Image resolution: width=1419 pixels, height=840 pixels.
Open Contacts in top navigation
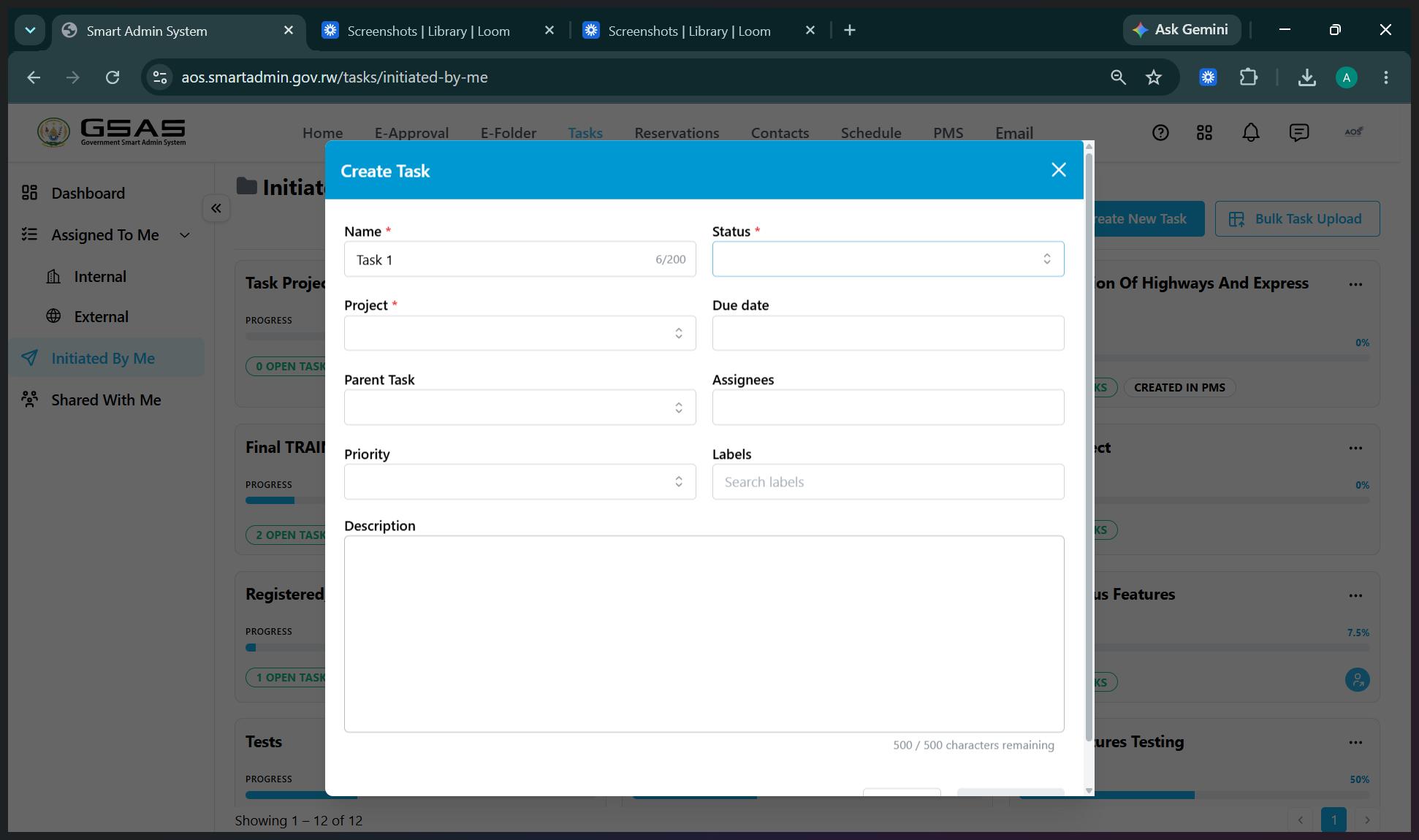[780, 133]
